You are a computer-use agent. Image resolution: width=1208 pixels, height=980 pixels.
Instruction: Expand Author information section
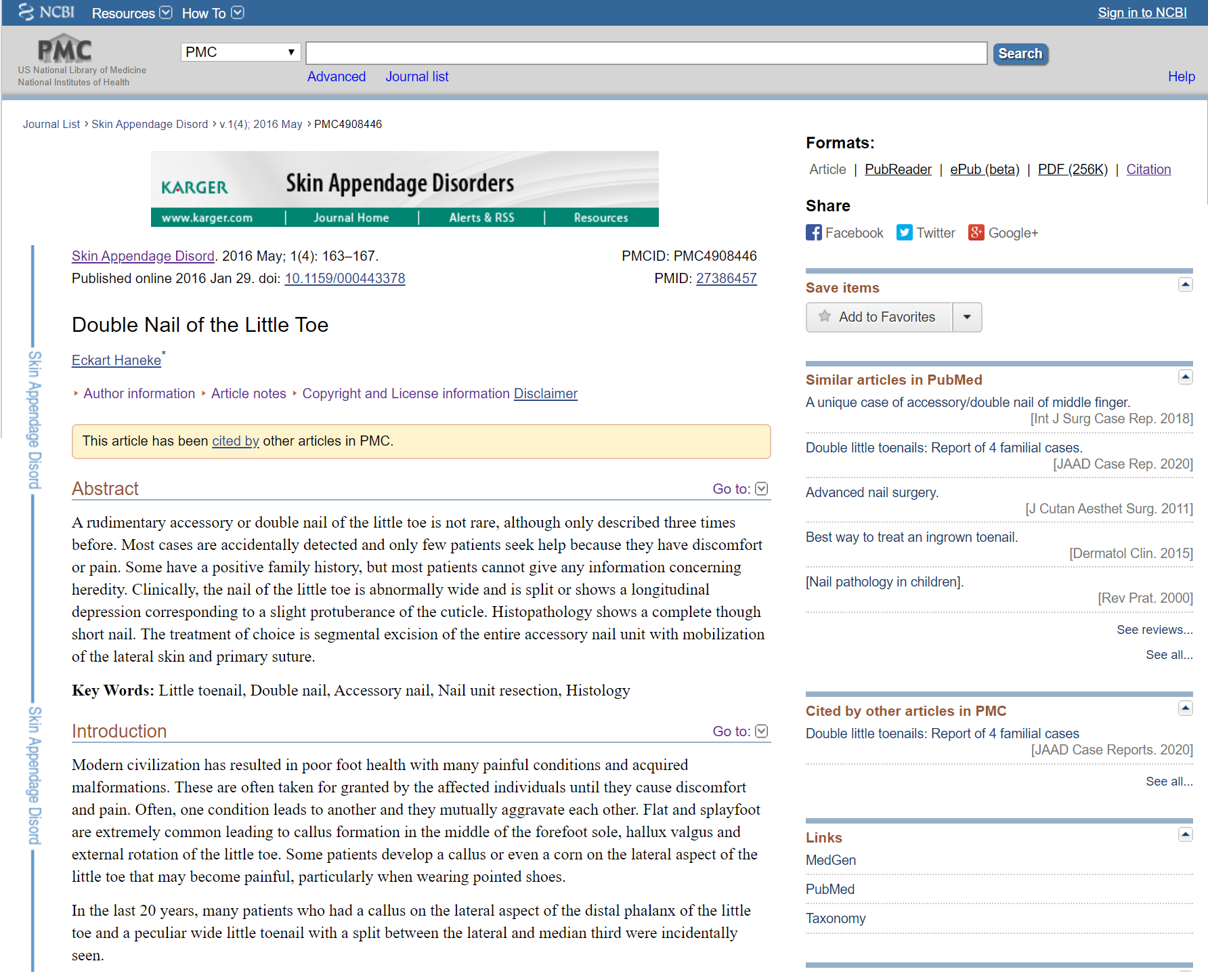(139, 393)
